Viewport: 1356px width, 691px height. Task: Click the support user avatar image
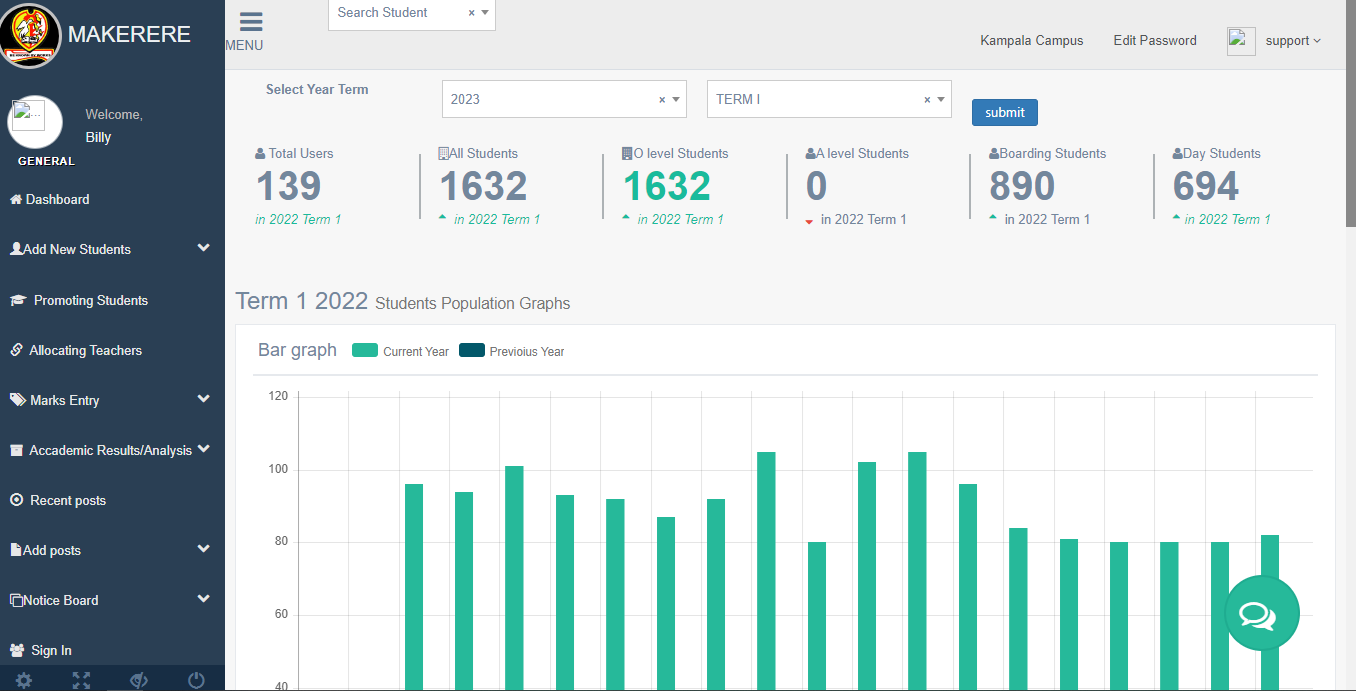point(1241,41)
